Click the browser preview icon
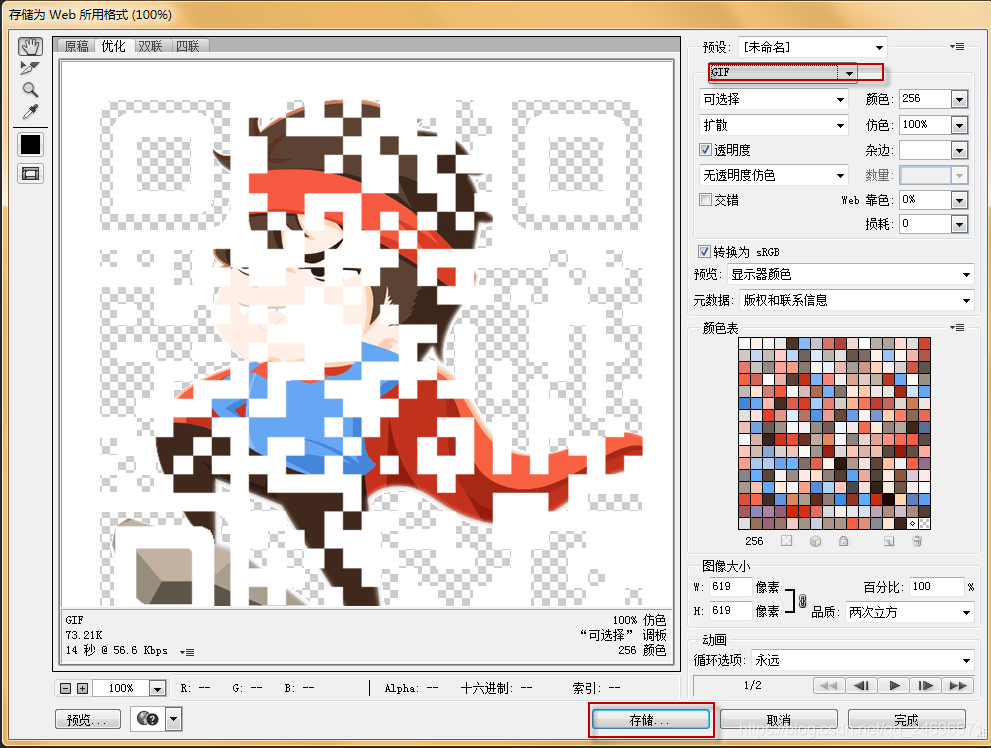Screen dimensions: 991x748 [x=148, y=719]
